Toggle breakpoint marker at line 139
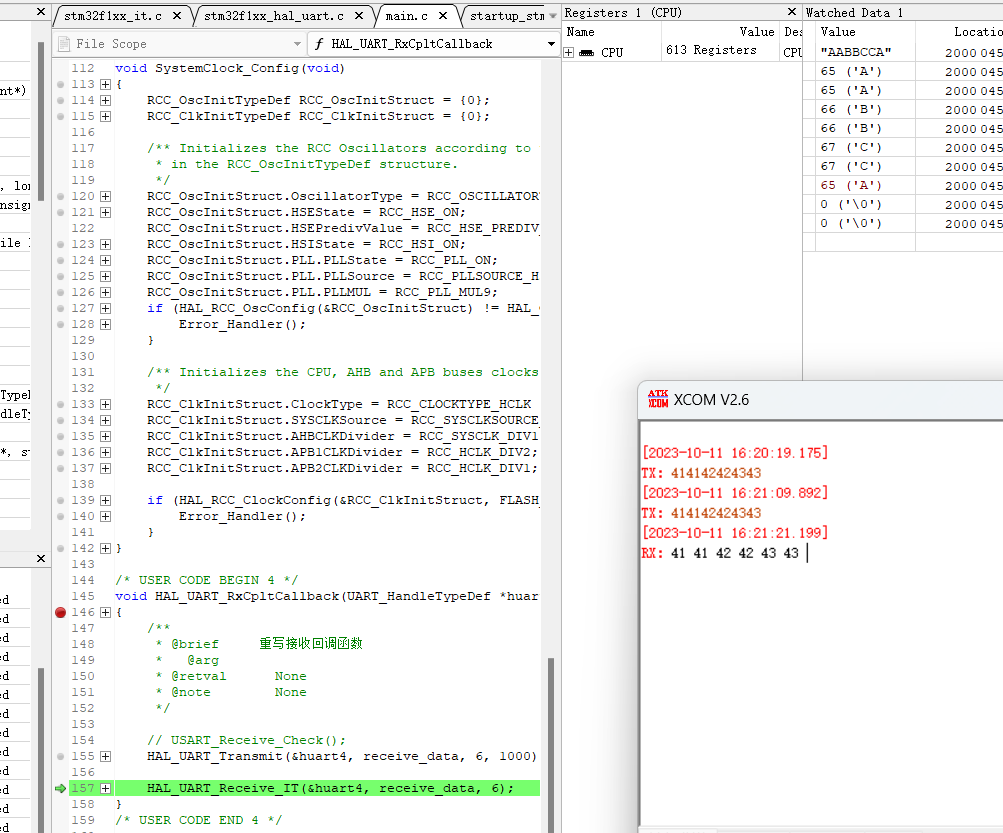The width and height of the screenshot is (1003, 833). (x=61, y=500)
